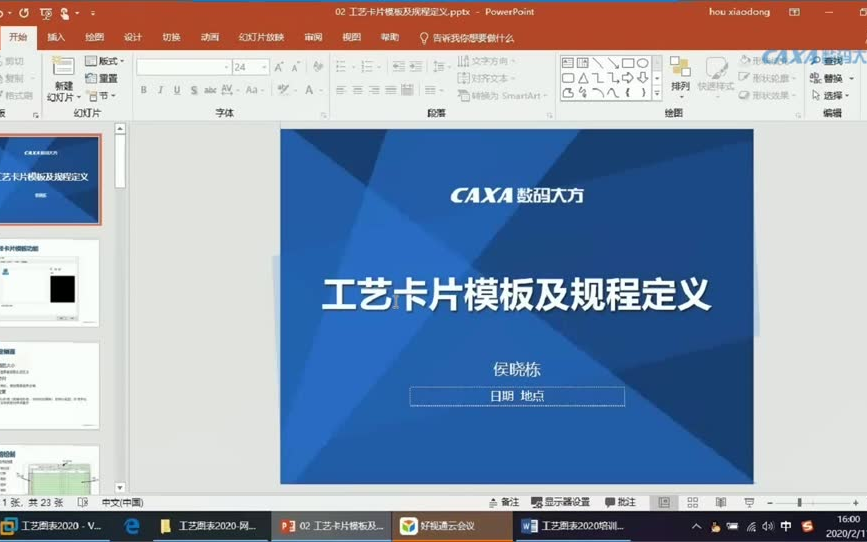Switch to the Transitions (切换) tab
Screen dimensions: 867x542
[x=171, y=37]
